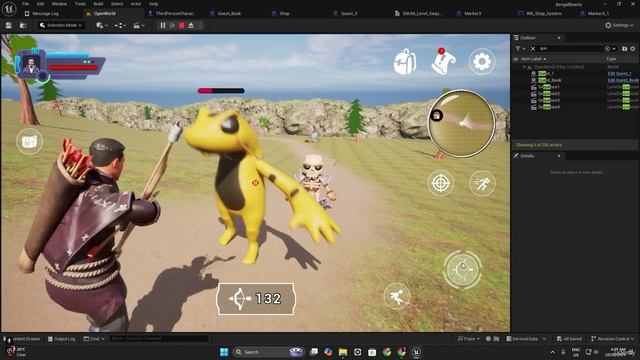Click the Unreal Engine logo at top left
This screenshot has width=640, height=360.
pyautogui.click(x=9, y=8)
